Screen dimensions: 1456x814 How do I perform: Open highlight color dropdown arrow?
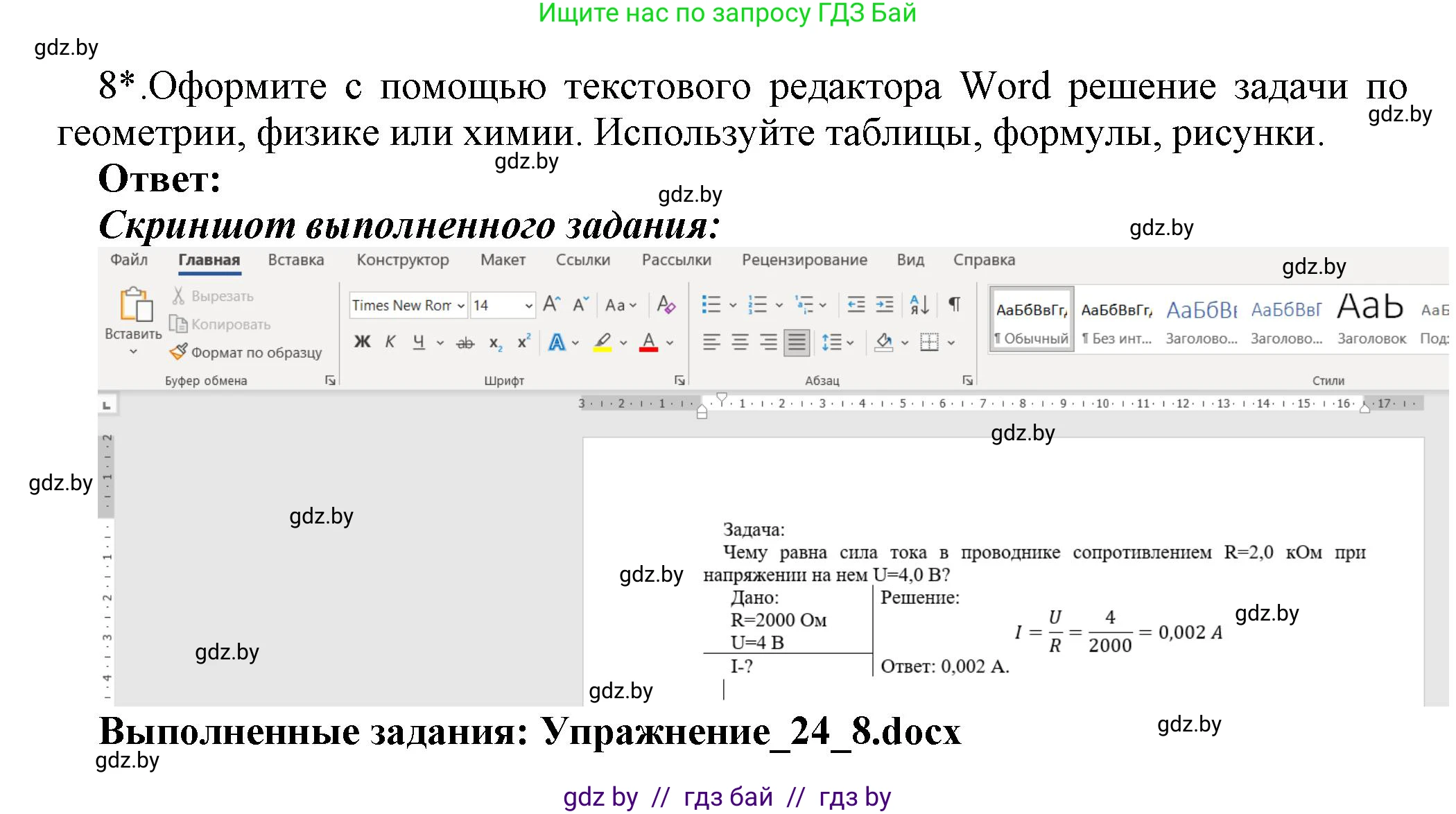[623, 343]
